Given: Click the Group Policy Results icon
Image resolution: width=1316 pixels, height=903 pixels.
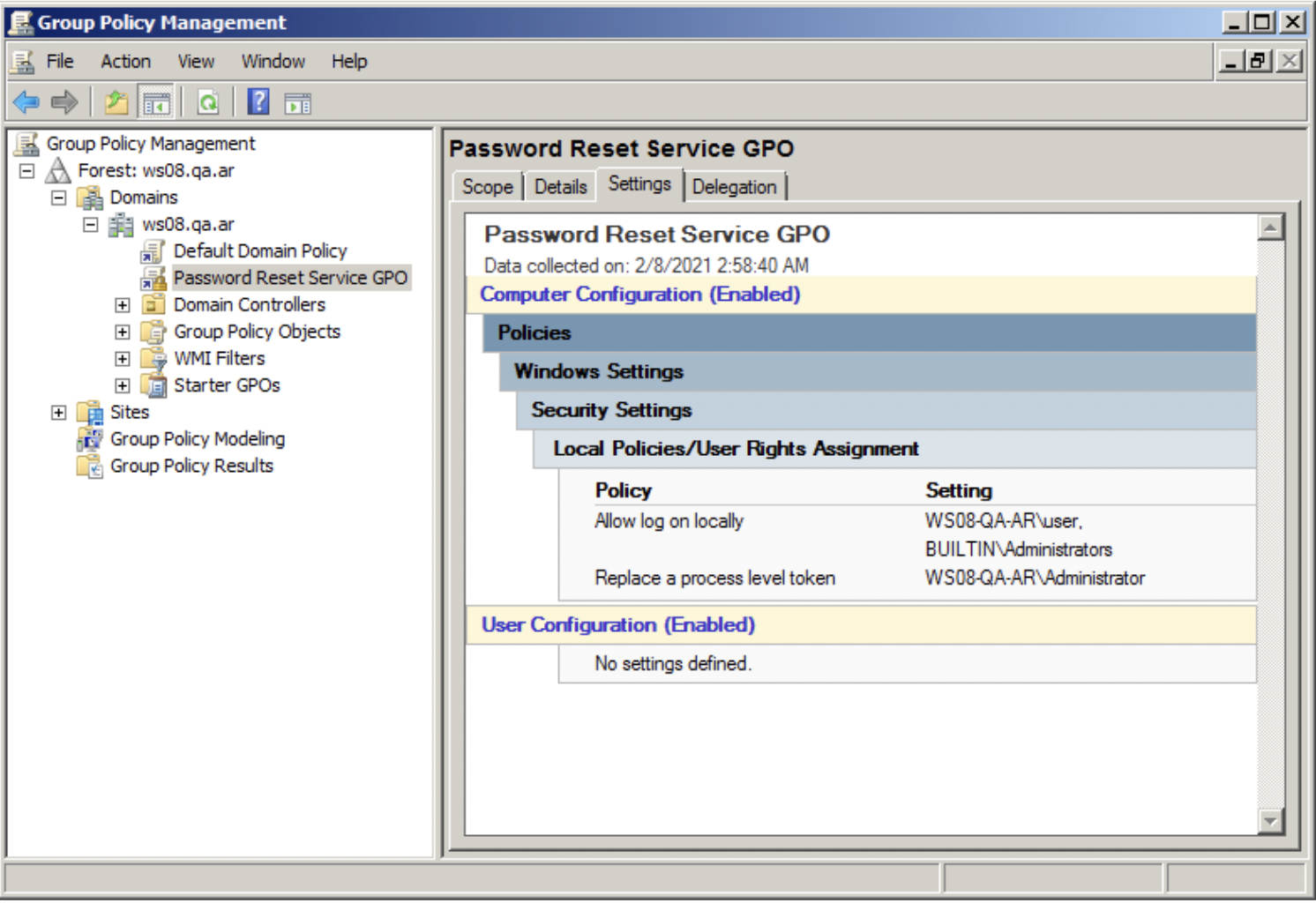Looking at the screenshot, I should (x=90, y=466).
